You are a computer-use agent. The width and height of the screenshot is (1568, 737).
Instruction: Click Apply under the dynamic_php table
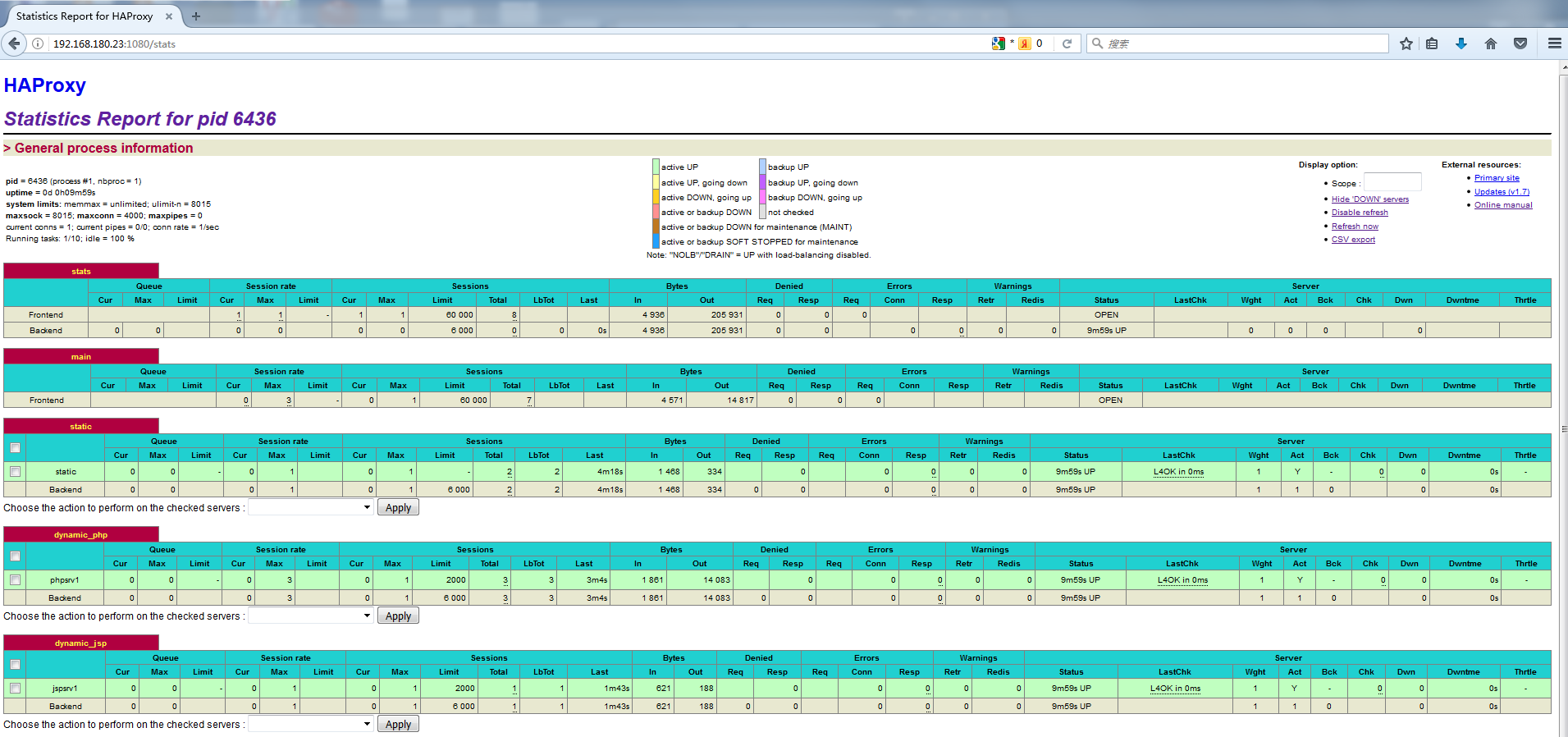(x=398, y=616)
